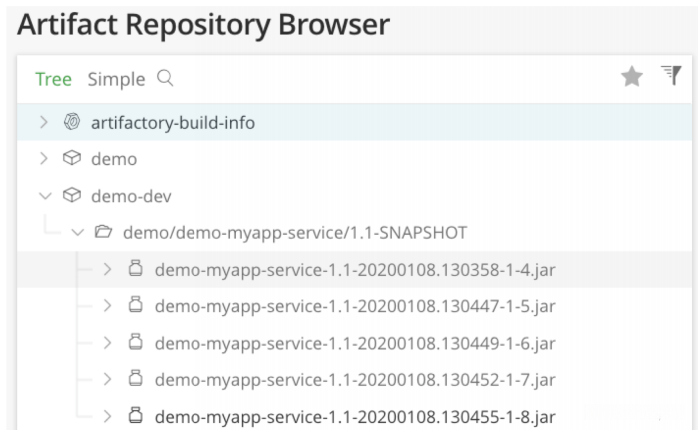Expand the demo repository node
Viewport: 698px width, 430px height.
coord(44,158)
